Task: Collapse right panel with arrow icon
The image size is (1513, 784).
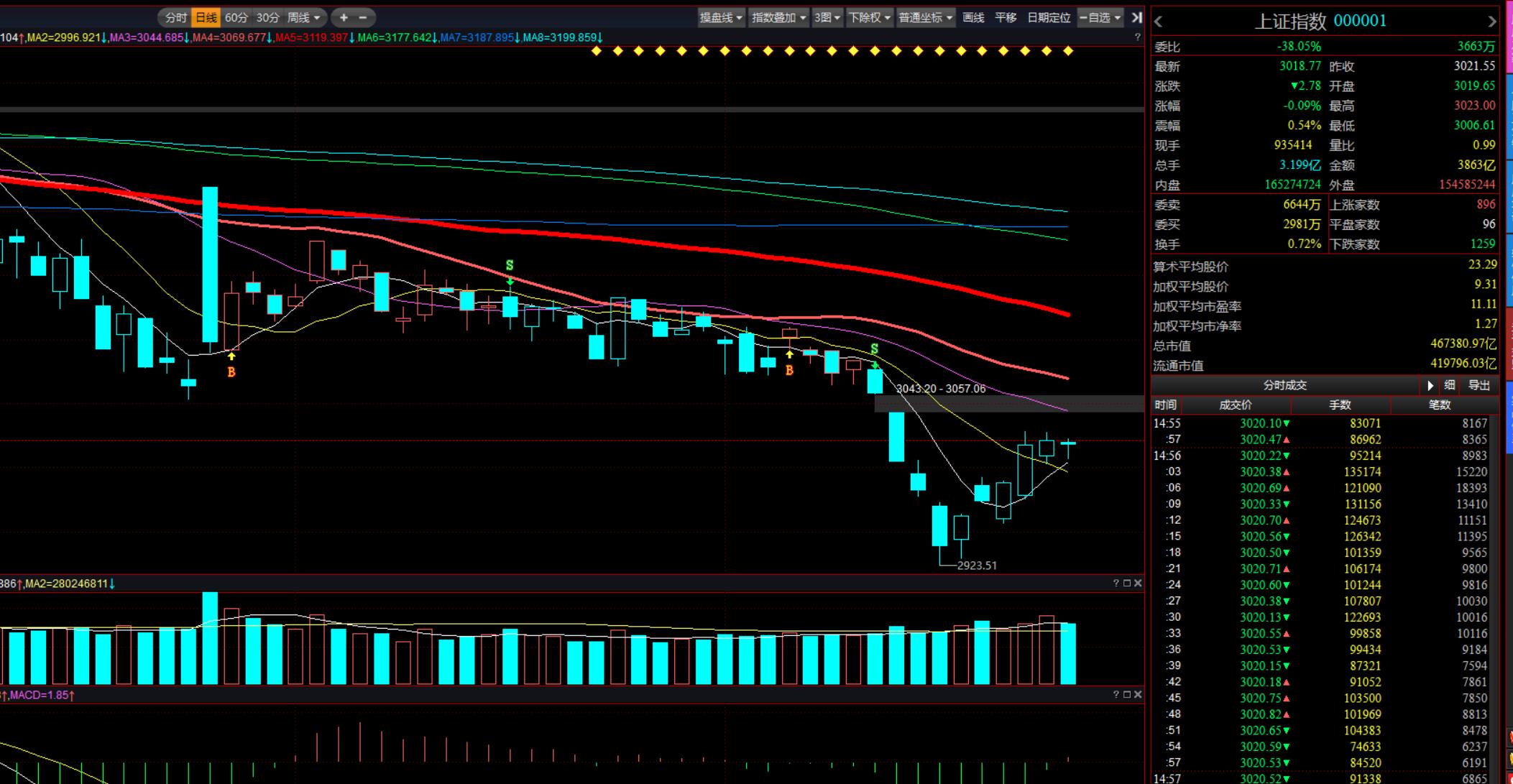Action: click(1136, 17)
